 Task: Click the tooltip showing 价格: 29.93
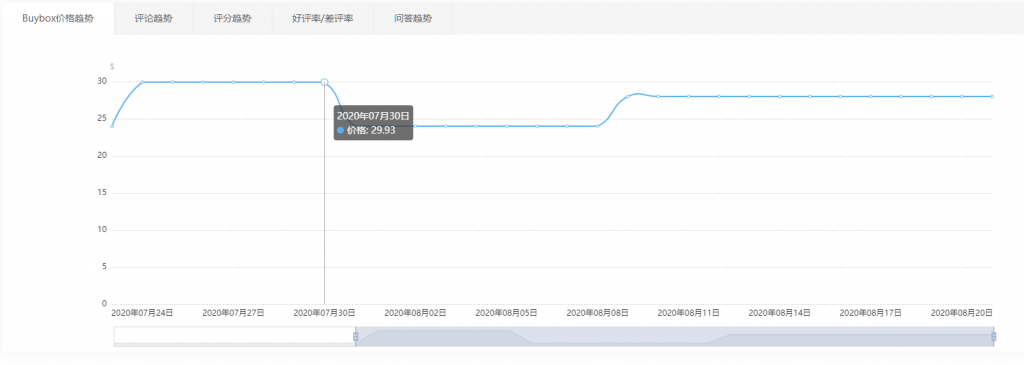(374, 123)
